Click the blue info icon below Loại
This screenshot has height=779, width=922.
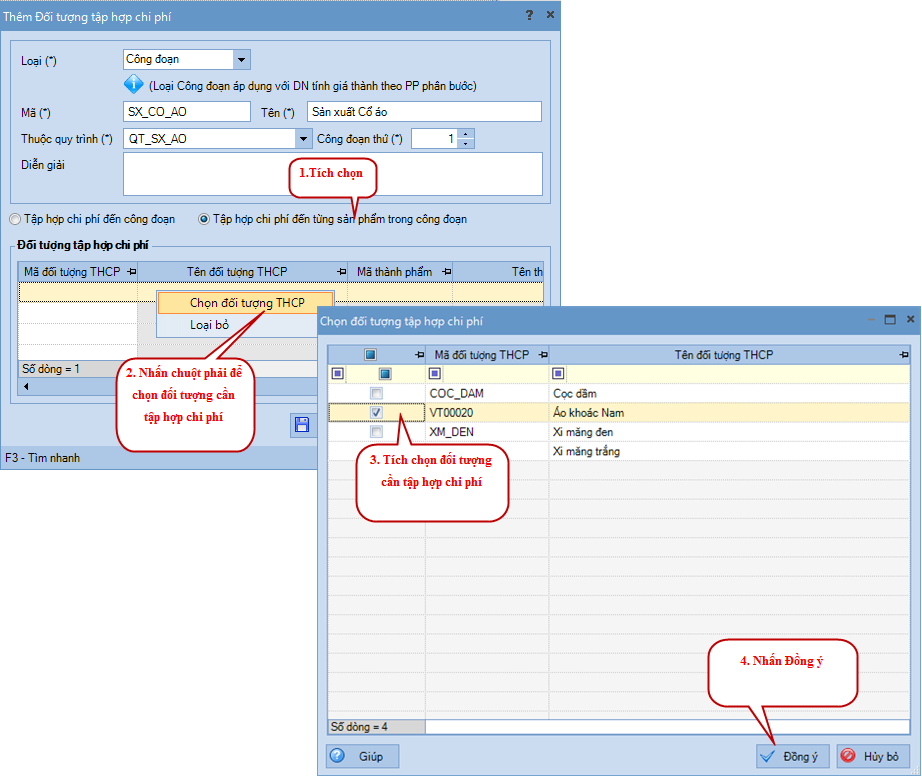(x=134, y=85)
